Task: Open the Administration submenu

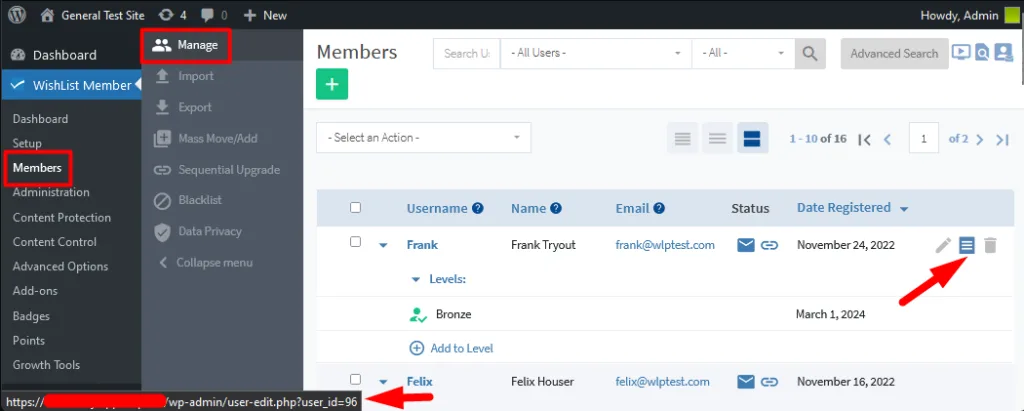Action: (x=51, y=192)
